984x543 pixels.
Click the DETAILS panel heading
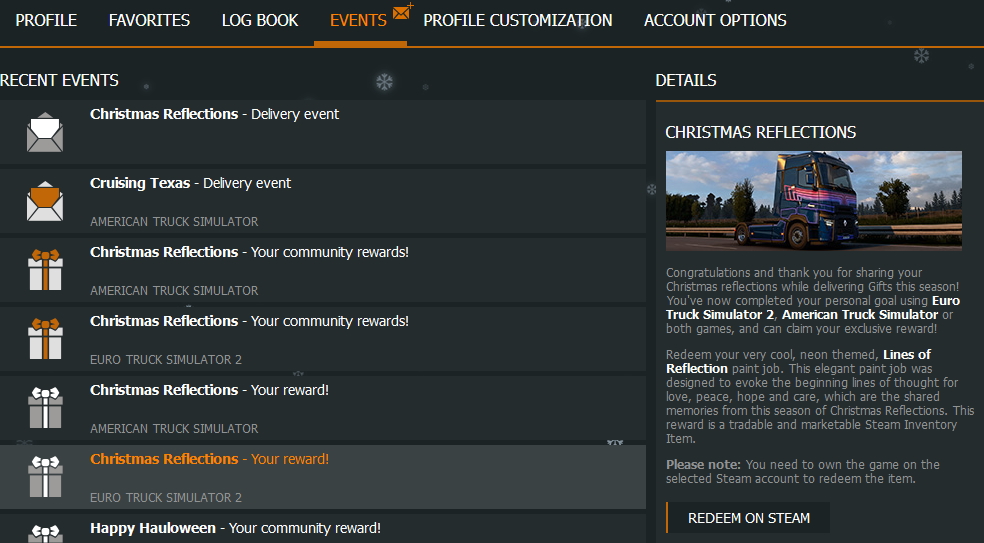pos(686,80)
